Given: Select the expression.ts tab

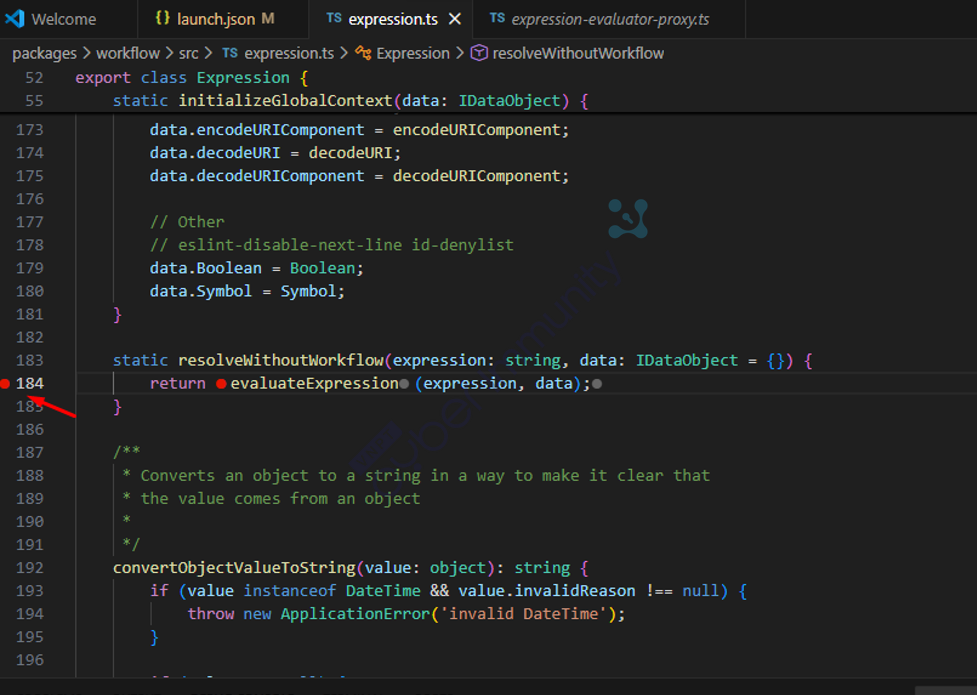Looking at the screenshot, I should coord(393,19).
